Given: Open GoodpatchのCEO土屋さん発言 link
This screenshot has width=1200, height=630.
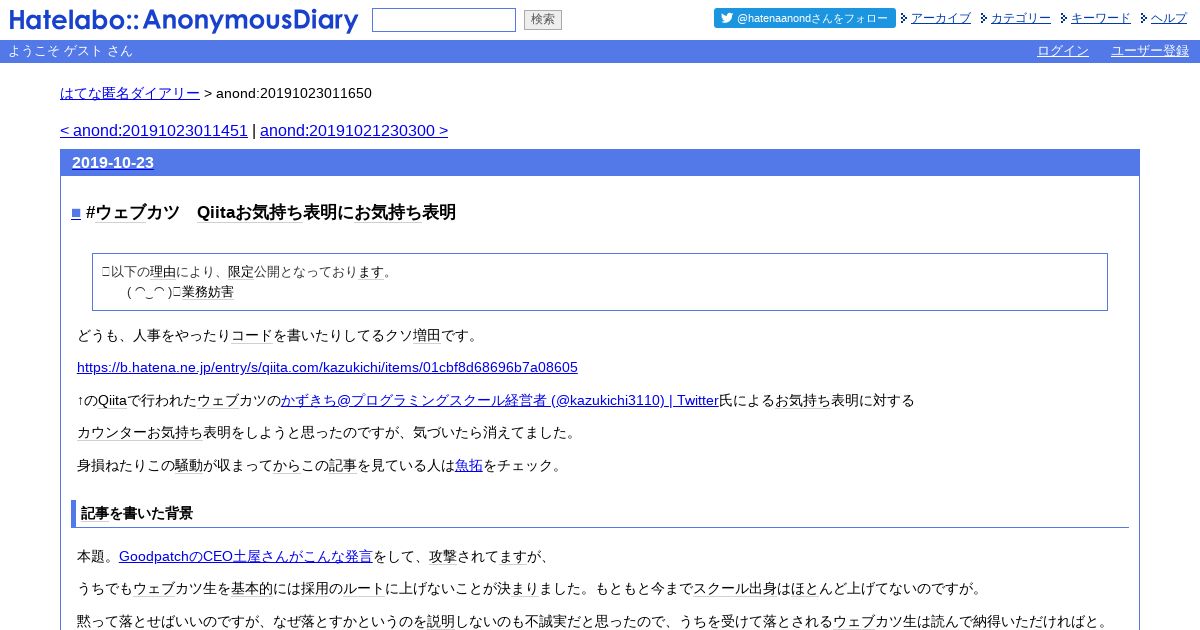Looking at the screenshot, I should tap(246, 556).
